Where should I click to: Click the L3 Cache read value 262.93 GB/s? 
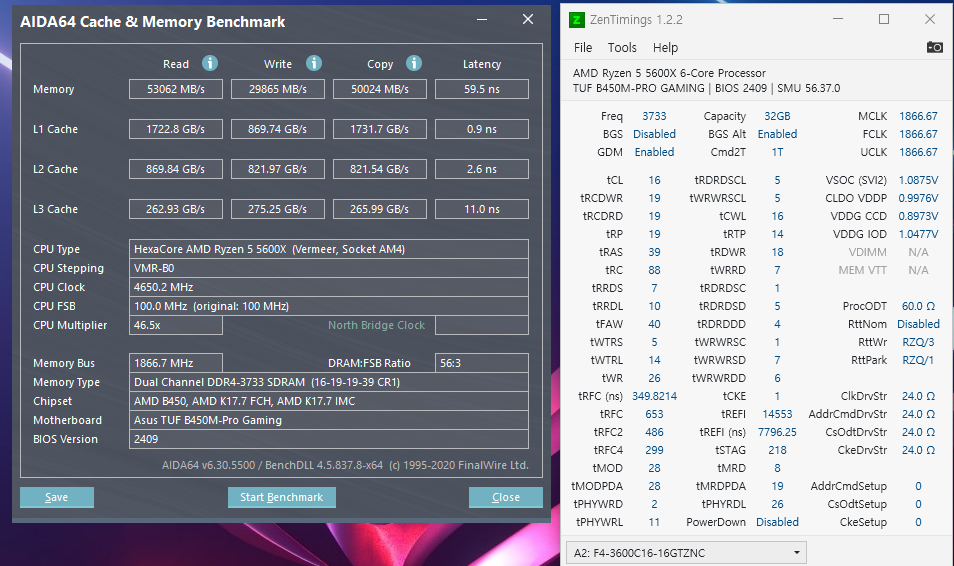coord(176,209)
